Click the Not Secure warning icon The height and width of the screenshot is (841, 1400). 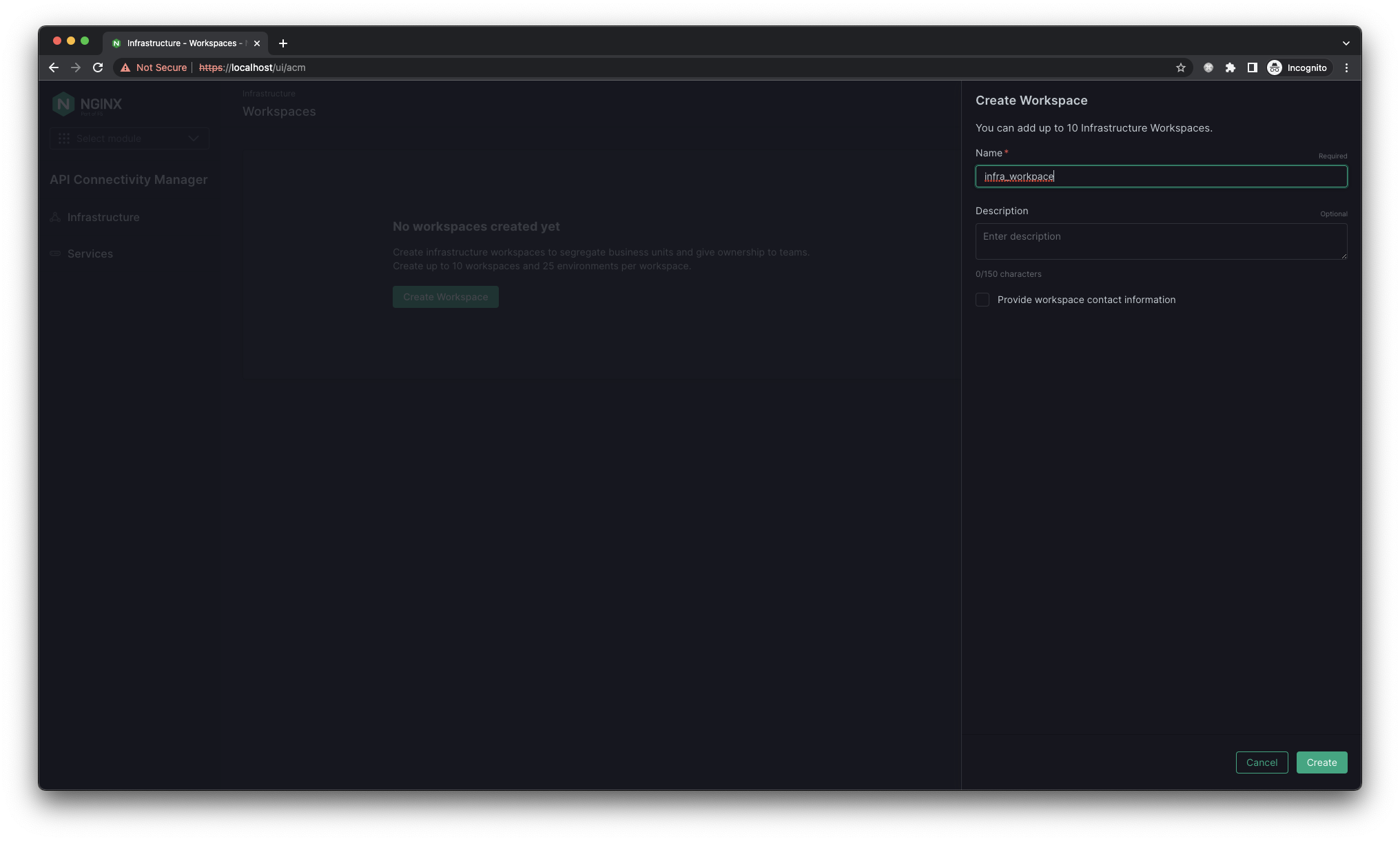[x=125, y=68]
